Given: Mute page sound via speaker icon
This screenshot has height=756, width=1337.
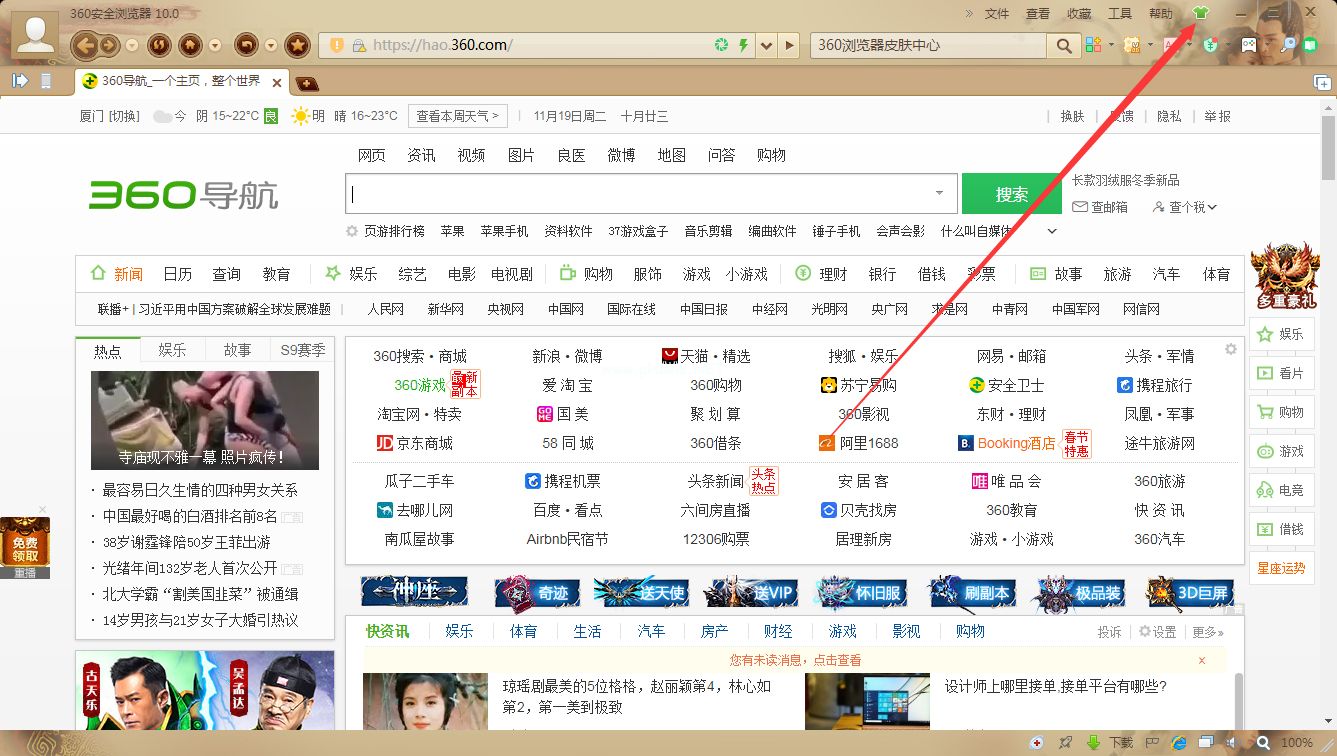Looking at the screenshot, I should point(1231,744).
